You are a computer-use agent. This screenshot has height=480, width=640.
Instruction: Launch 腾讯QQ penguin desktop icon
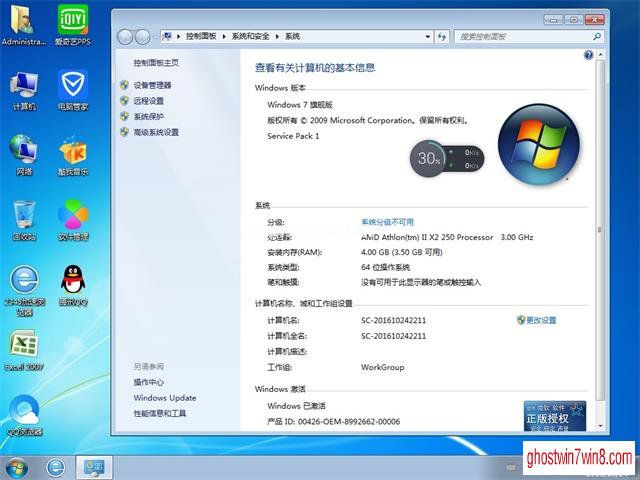[73, 286]
